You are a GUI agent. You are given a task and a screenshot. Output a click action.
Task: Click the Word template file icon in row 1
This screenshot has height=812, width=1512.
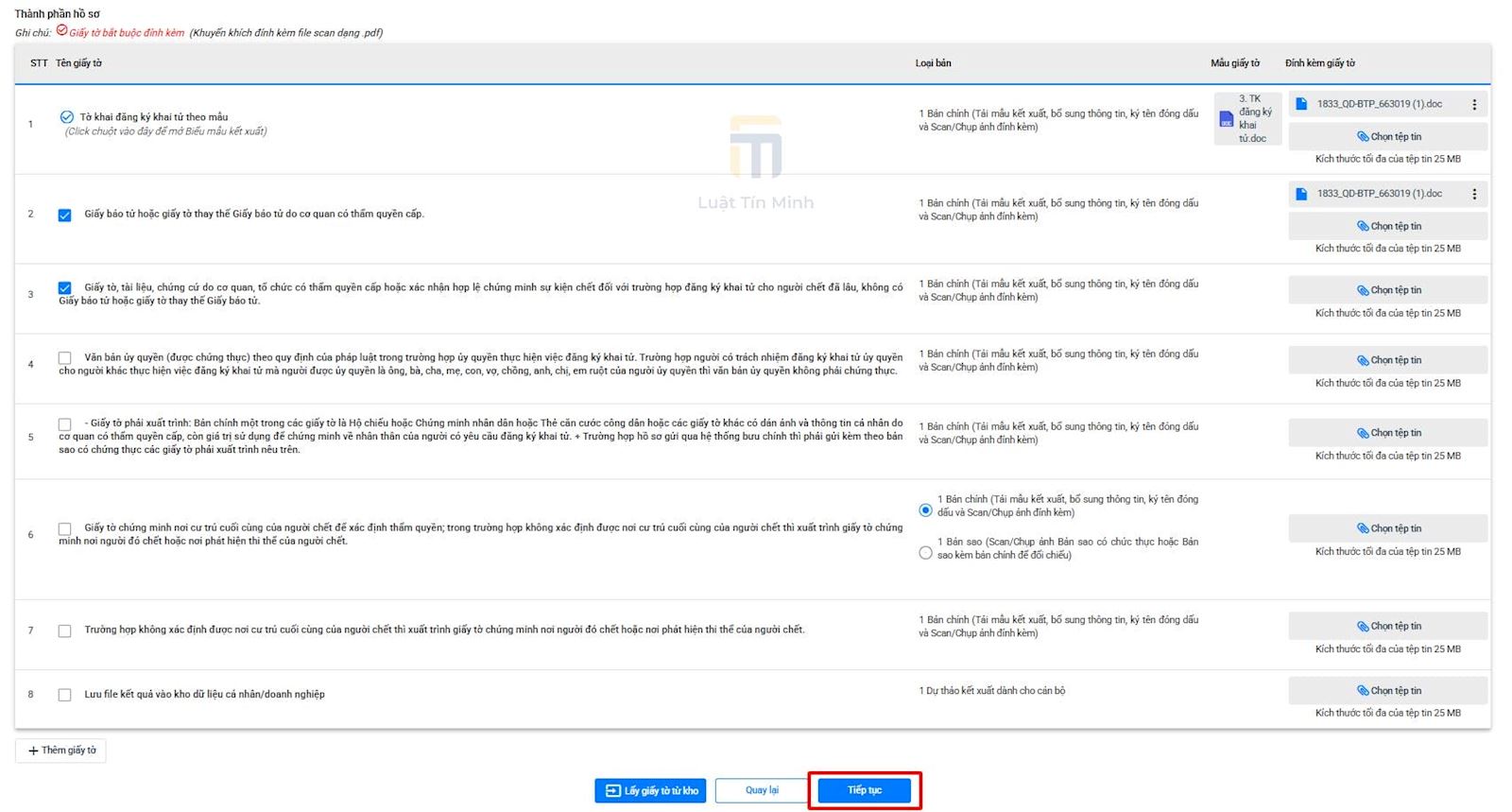[1226, 119]
